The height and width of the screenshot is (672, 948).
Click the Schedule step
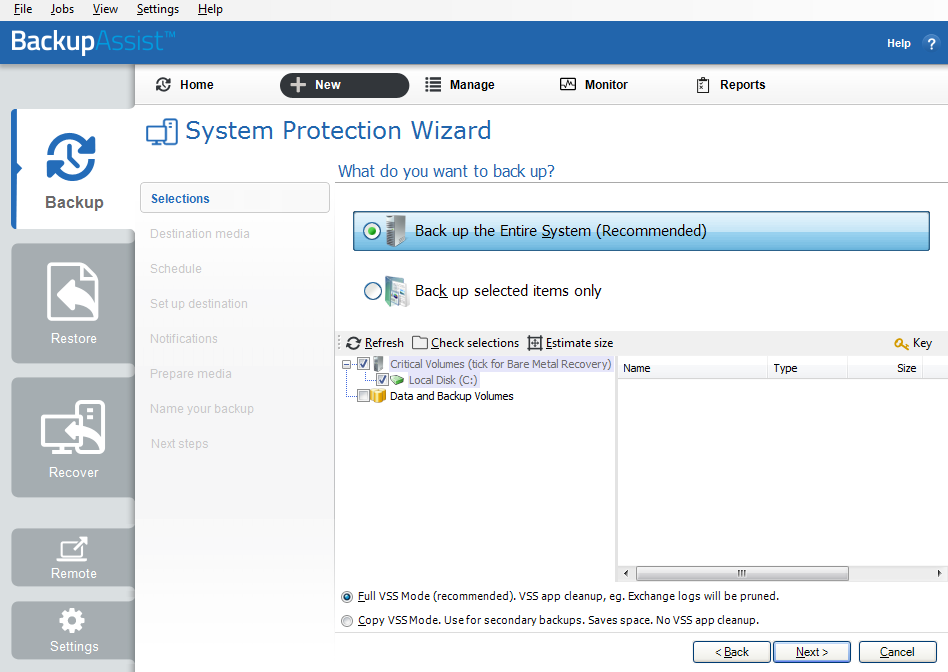(x=176, y=269)
